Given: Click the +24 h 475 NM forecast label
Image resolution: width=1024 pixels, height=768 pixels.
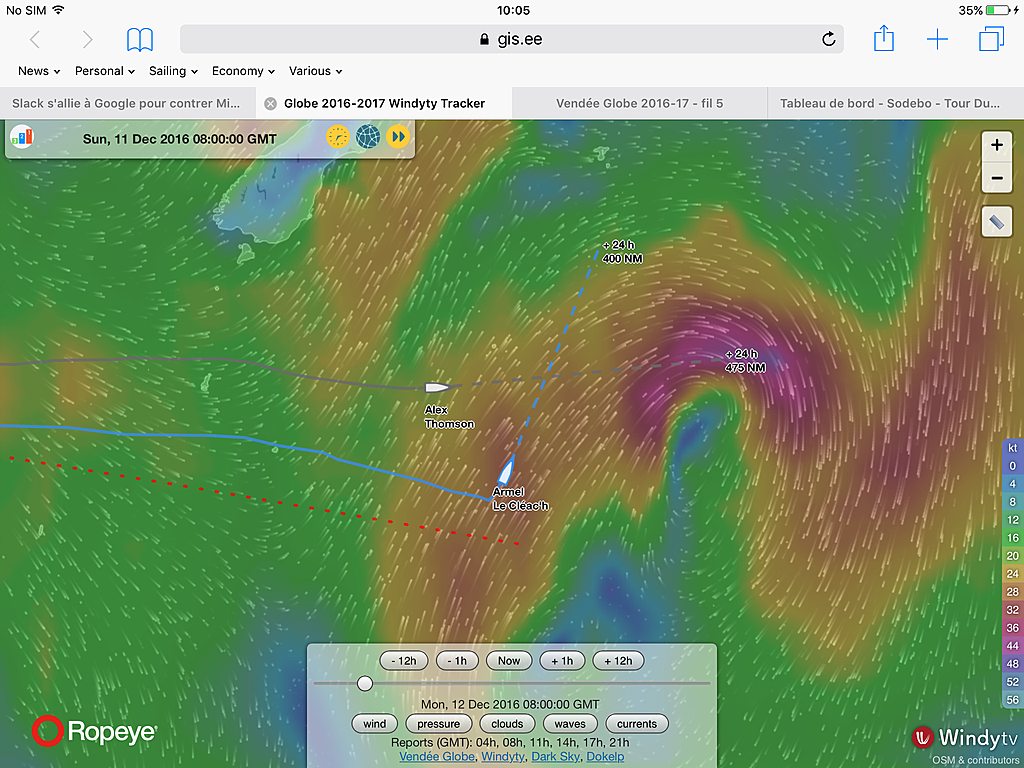Looking at the screenshot, I should pos(745,361).
